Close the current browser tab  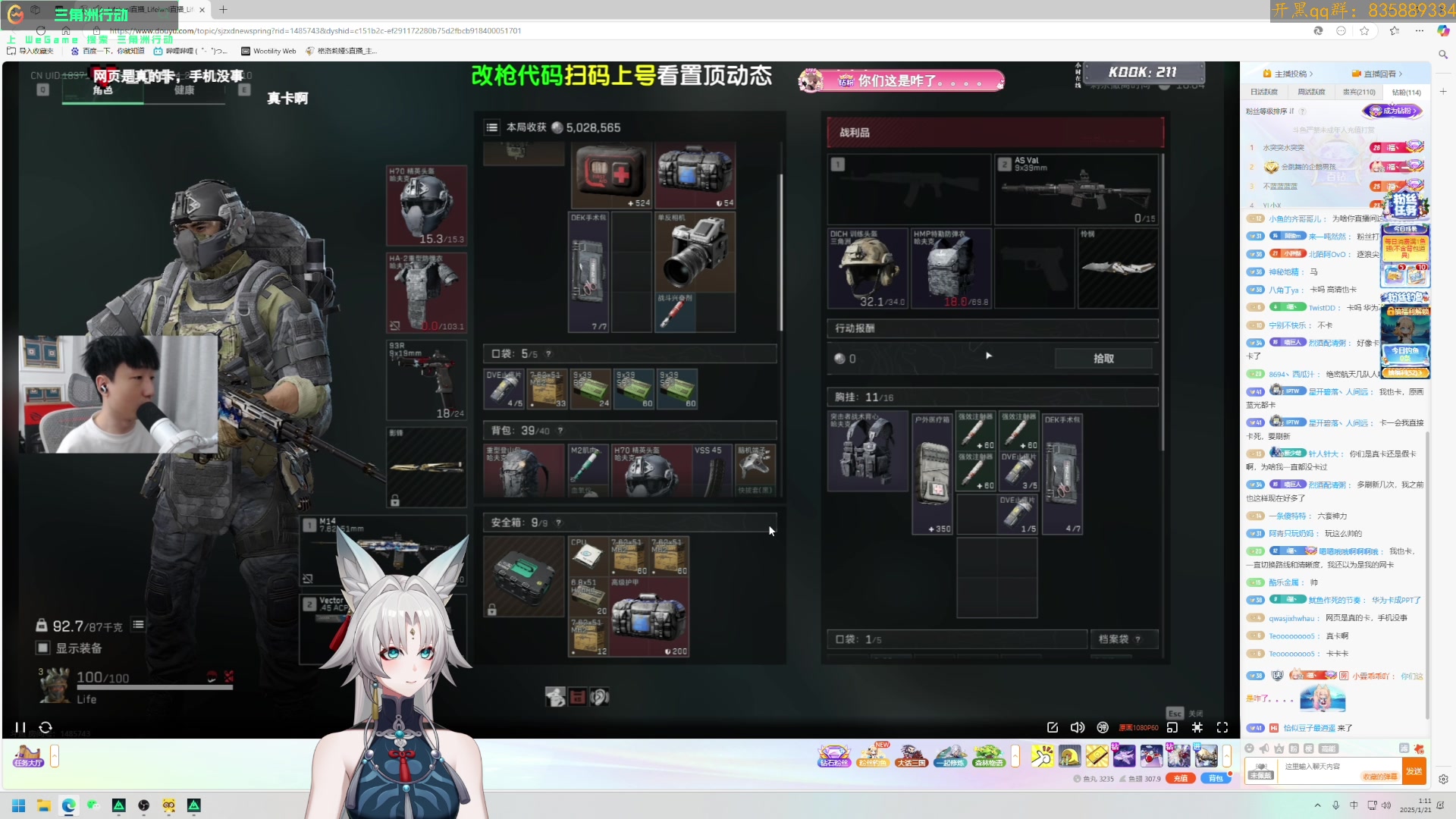click(x=202, y=10)
